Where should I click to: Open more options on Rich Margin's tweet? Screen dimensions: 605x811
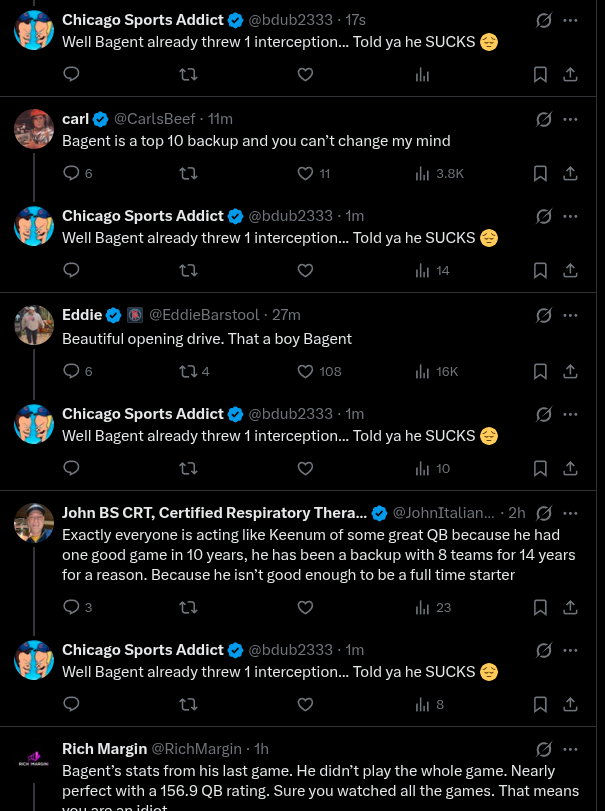[x=570, y=749]
